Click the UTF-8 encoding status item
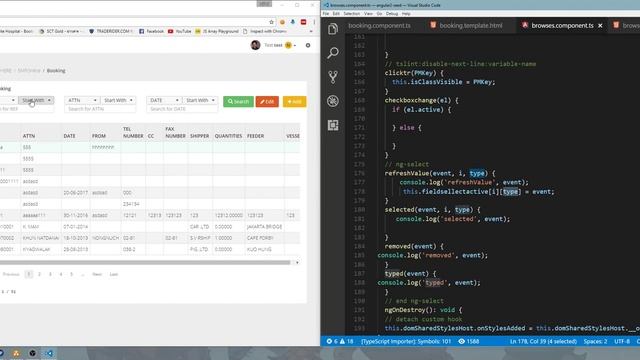 tap(622, 341)
